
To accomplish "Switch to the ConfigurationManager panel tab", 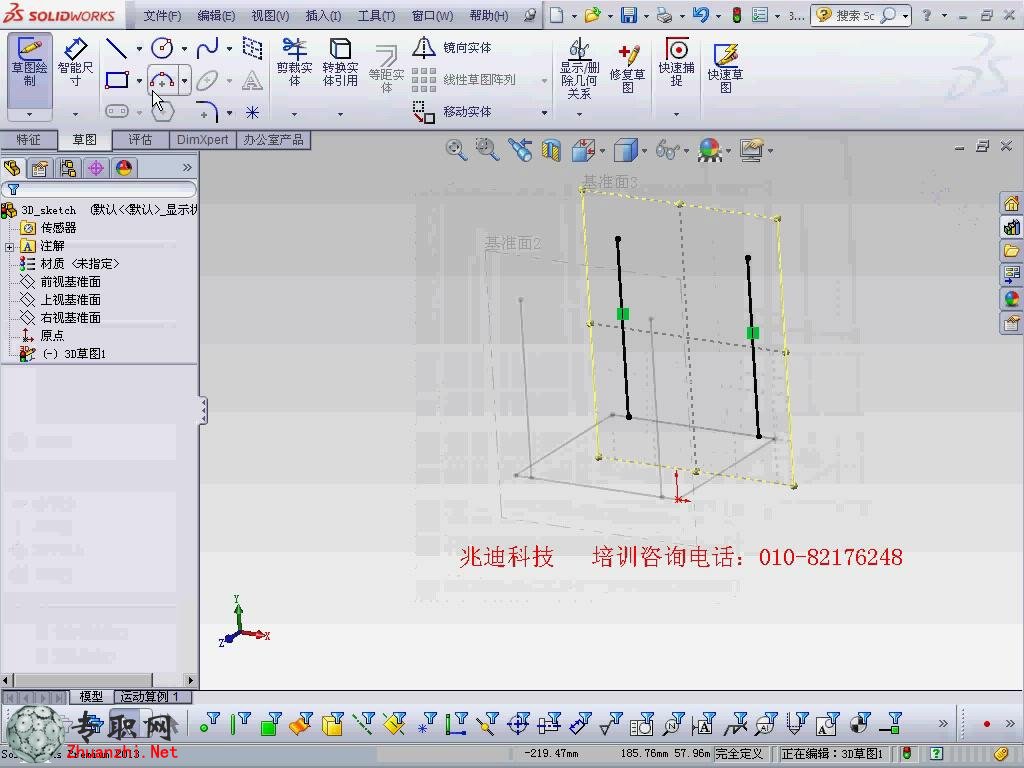I will [67, 168].
